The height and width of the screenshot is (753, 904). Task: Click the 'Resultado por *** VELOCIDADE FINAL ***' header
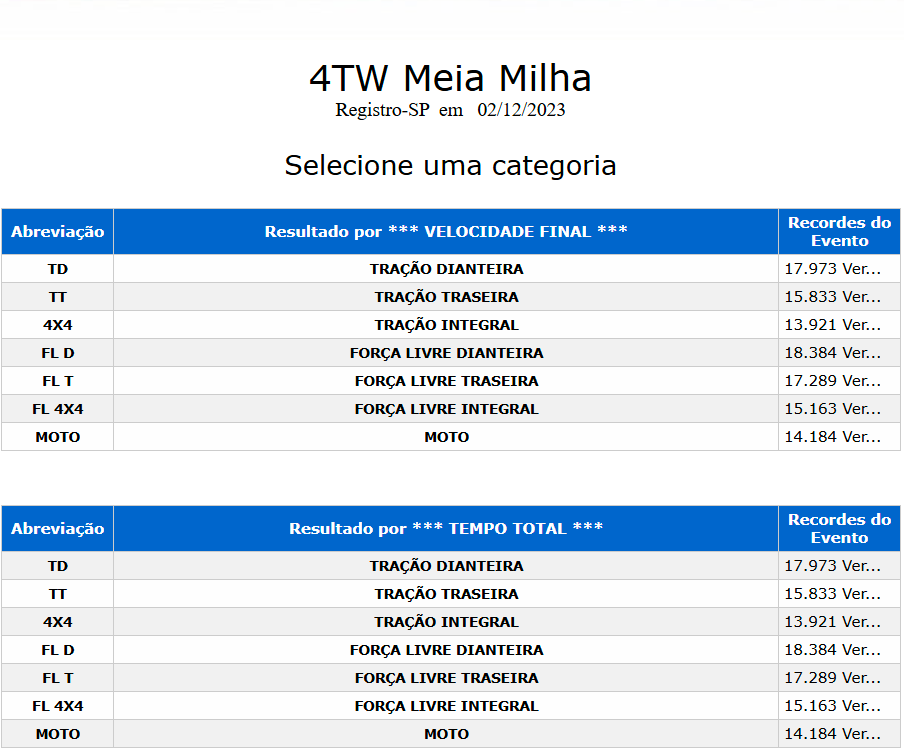446,232
